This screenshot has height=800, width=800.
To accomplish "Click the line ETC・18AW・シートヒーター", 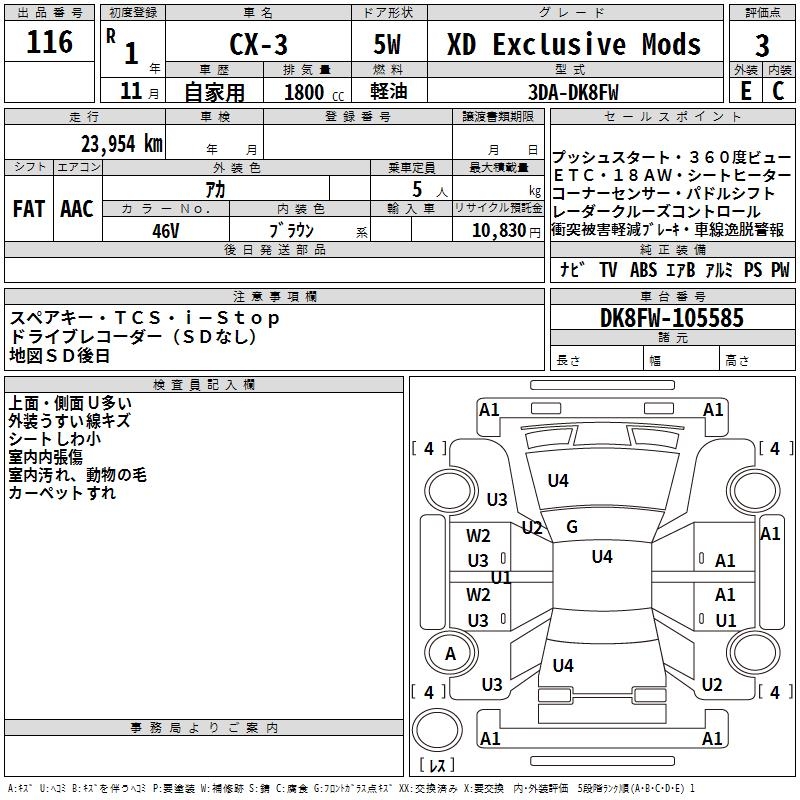I will click(672, 176).
